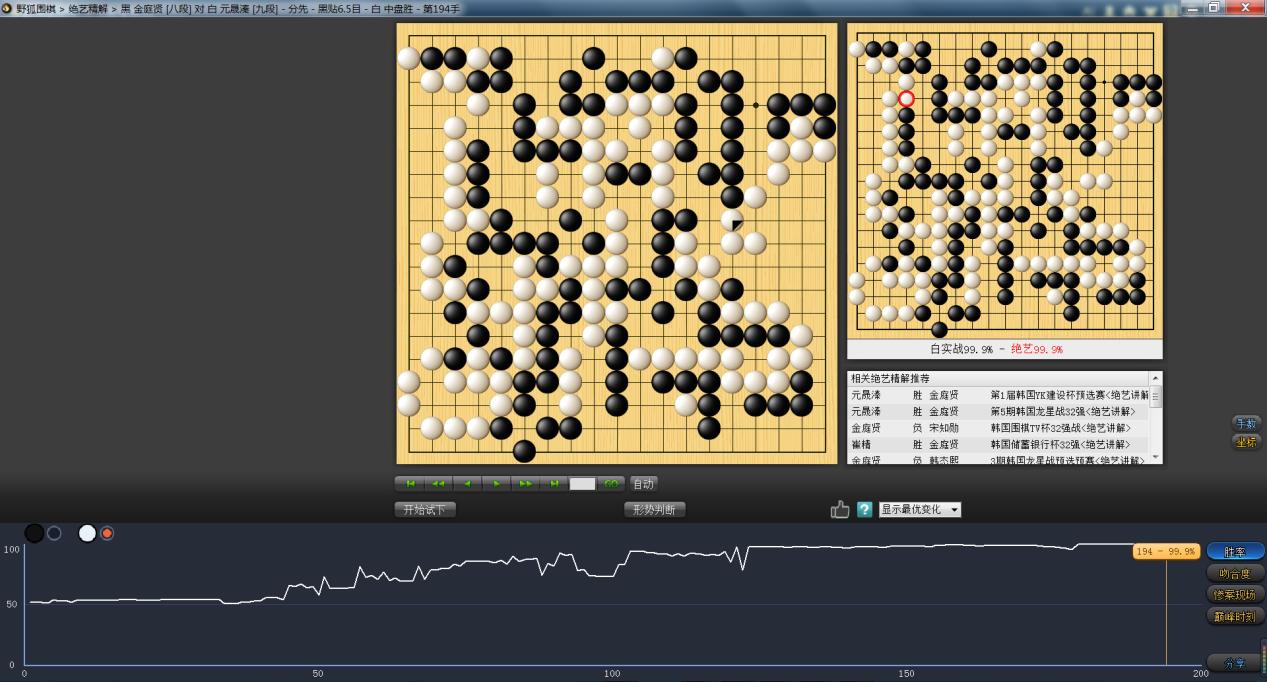Open the 巅峰时刻 panel
Viewport: 1267px width, 682px height.
1235,616
